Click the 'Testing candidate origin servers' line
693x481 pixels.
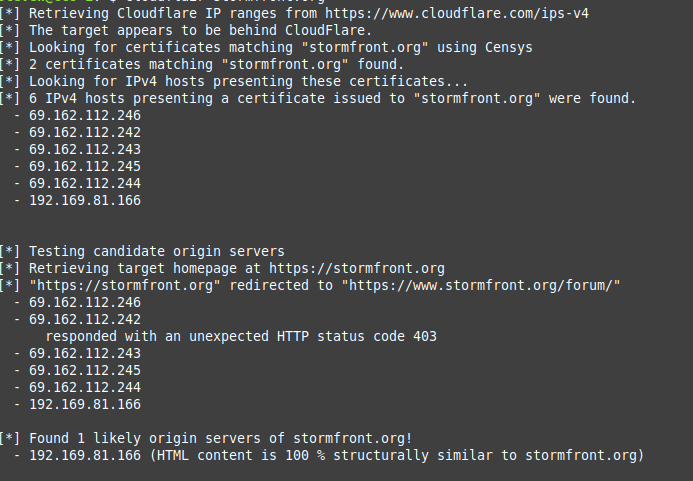[x=142, y=252]
